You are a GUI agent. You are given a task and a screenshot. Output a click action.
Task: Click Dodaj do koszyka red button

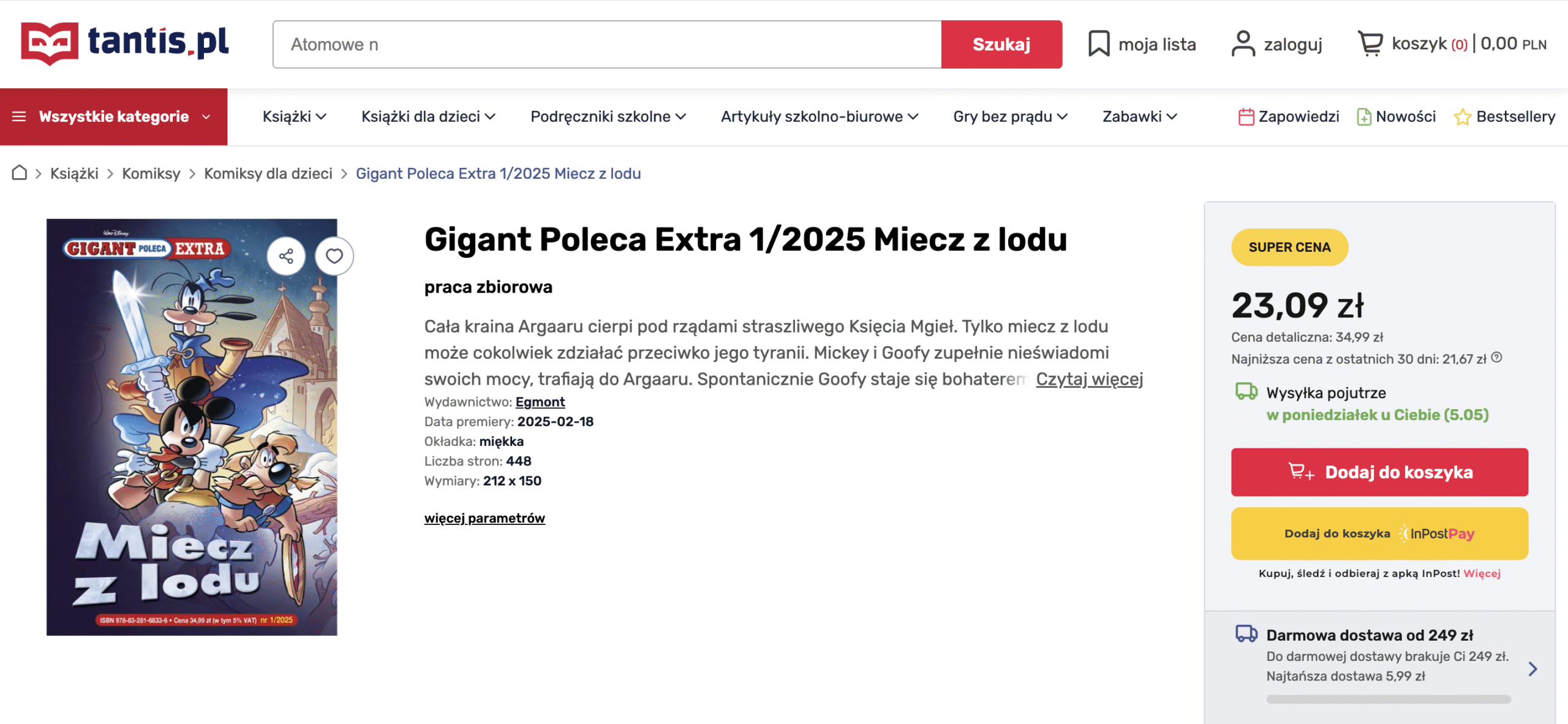[x=1380, y=472]
